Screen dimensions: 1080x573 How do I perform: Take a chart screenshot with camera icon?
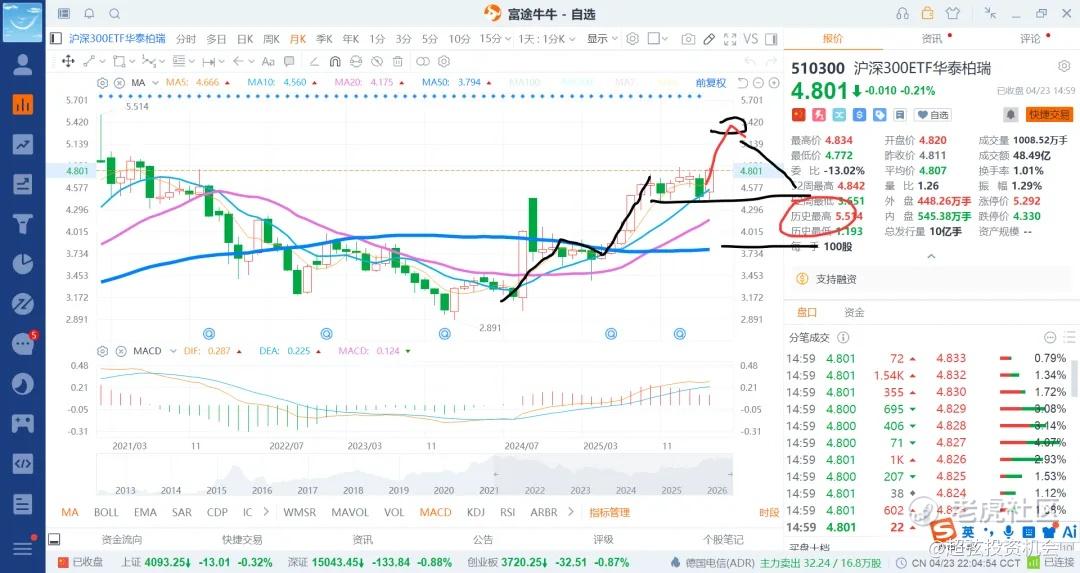[x=688, y=39]
